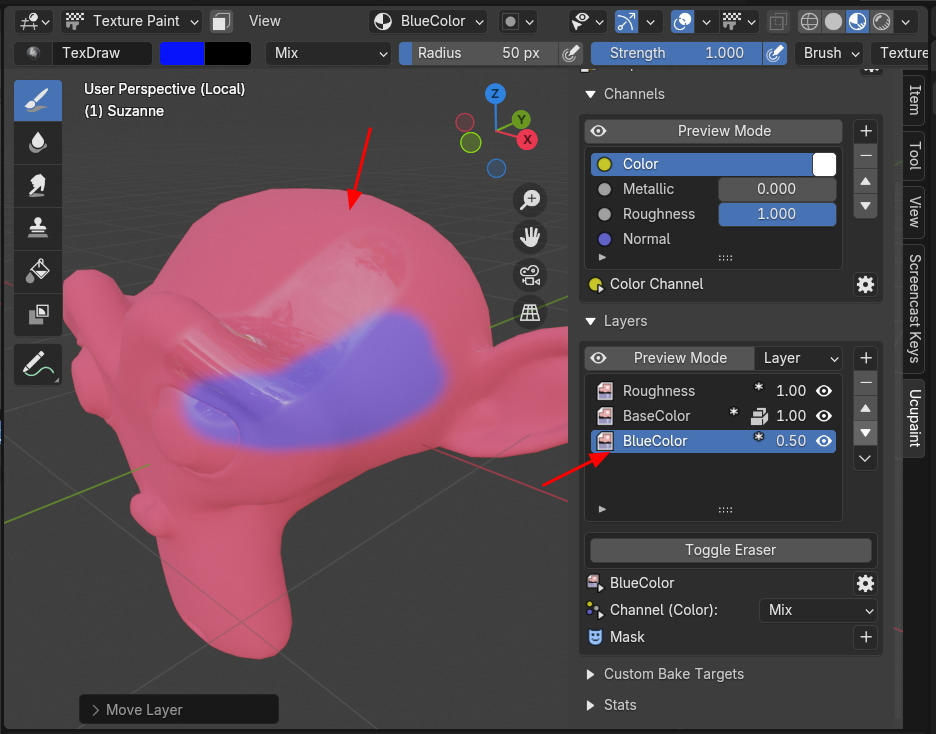
Task: Click the Z axis on navigation gizmo
Action: [x=495, y=94]
